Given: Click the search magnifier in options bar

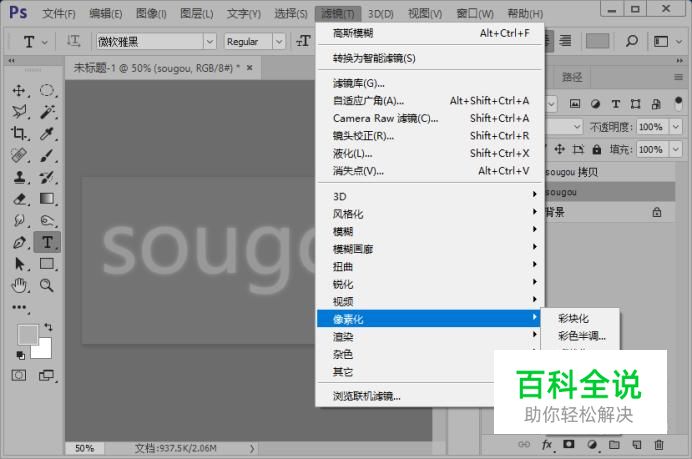Looking at the screenshot, I should (632, 41).
